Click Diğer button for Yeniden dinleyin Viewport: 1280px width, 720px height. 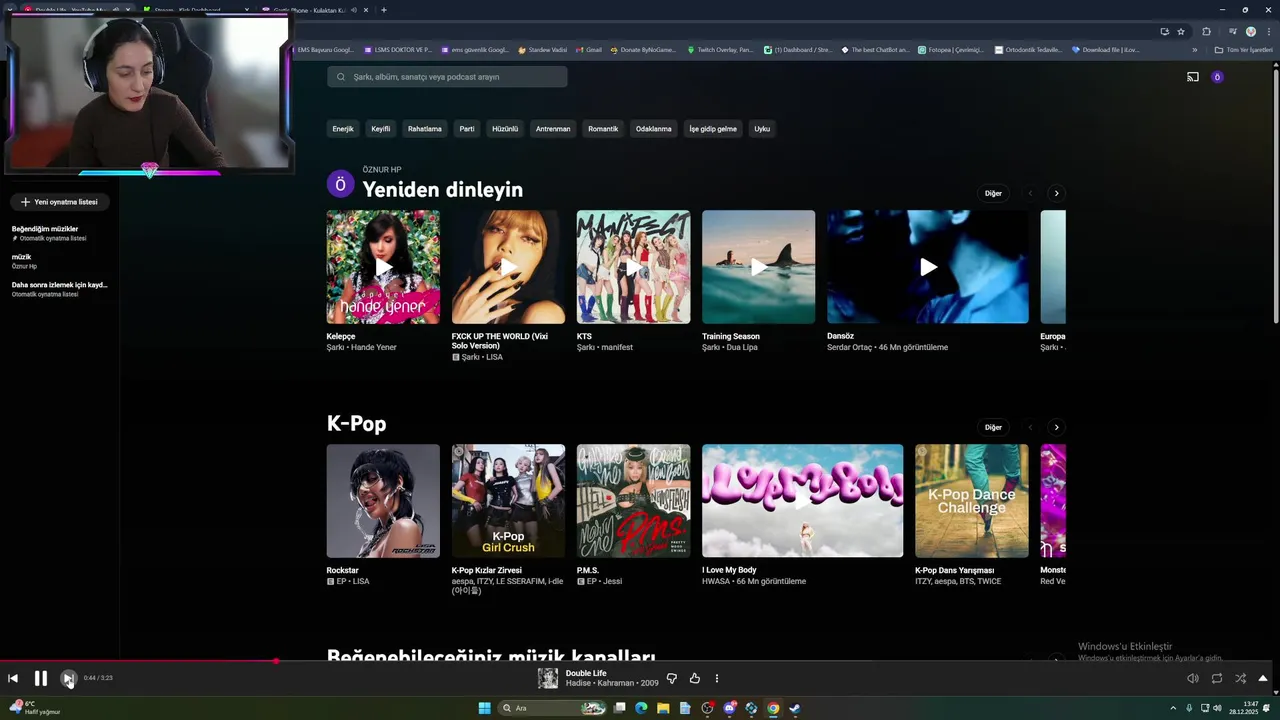coord(993,193)
